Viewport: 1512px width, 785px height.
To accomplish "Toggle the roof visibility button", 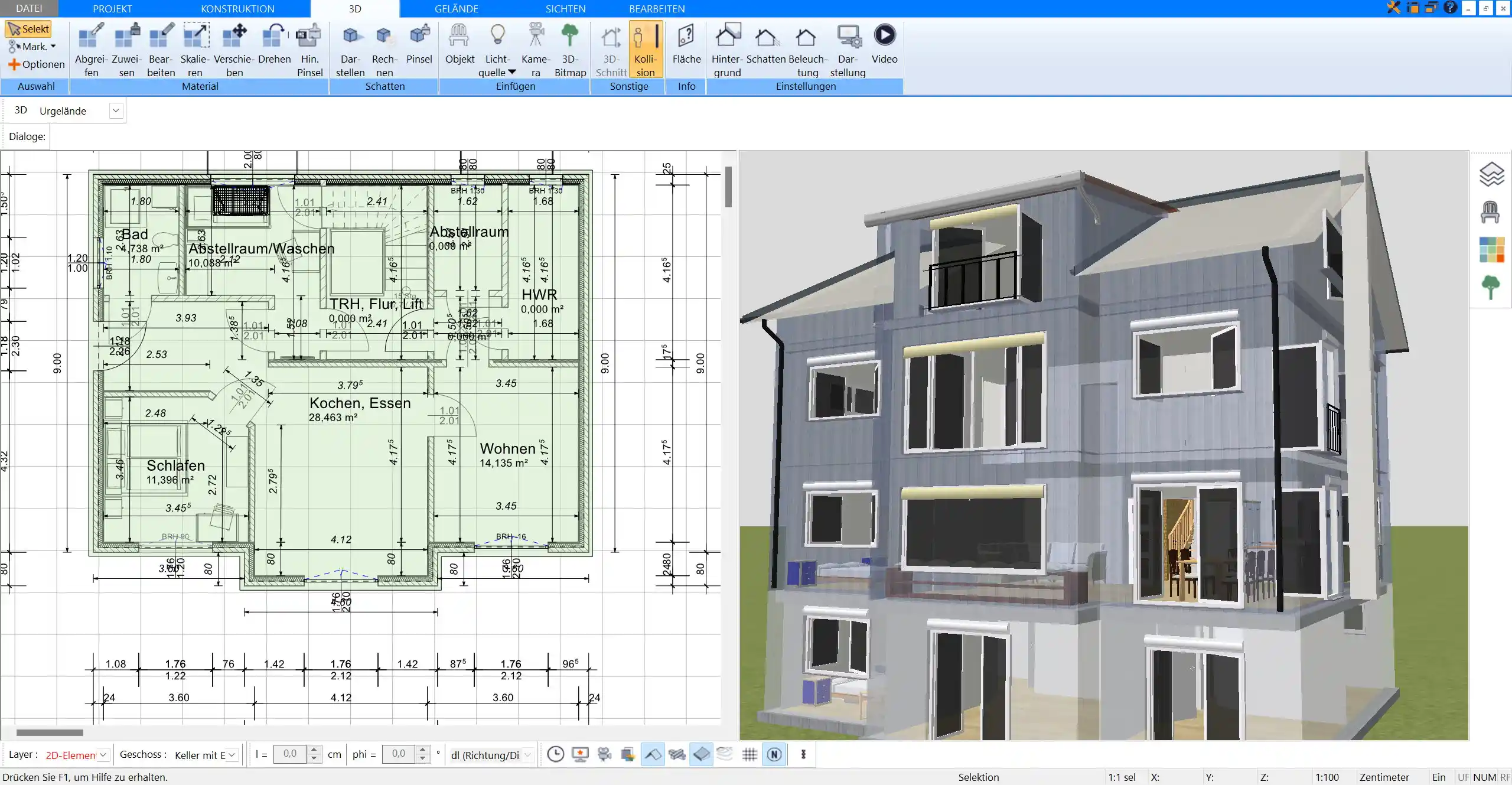I will tap(653, 754).
